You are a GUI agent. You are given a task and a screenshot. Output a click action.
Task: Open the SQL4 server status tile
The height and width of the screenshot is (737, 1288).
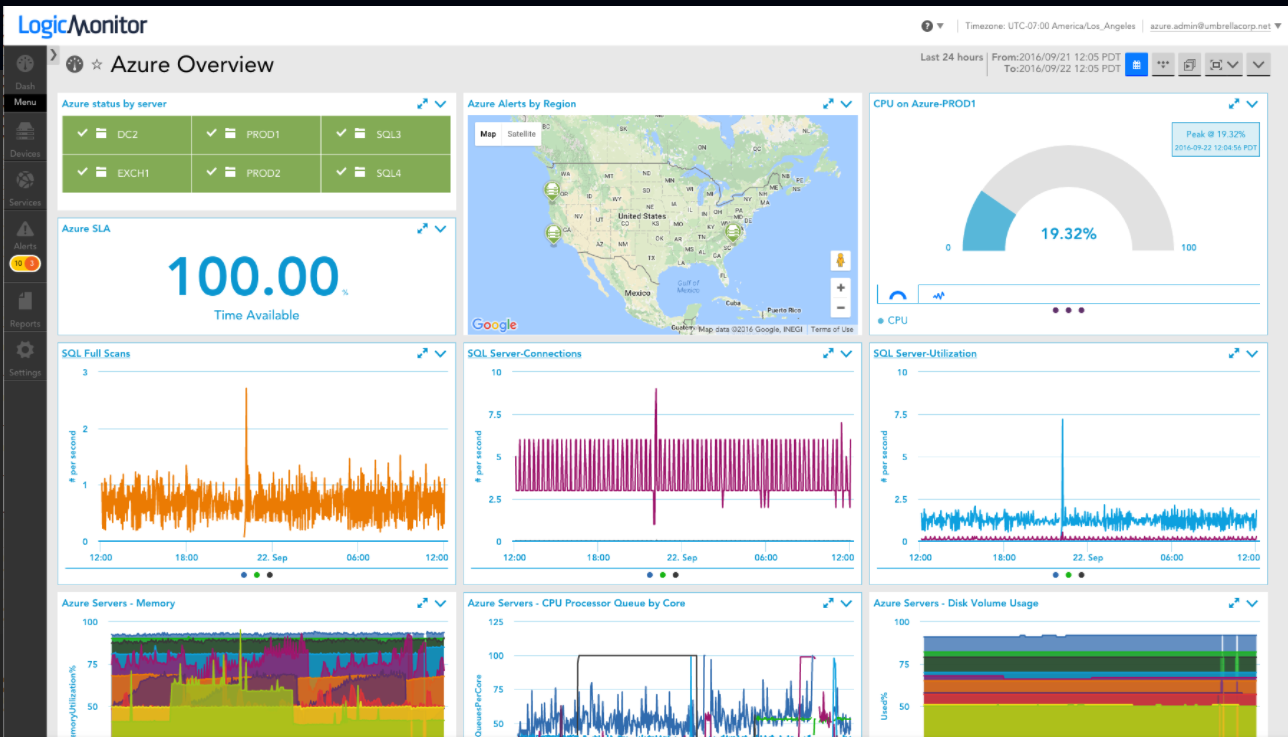[x=386, y=173]
